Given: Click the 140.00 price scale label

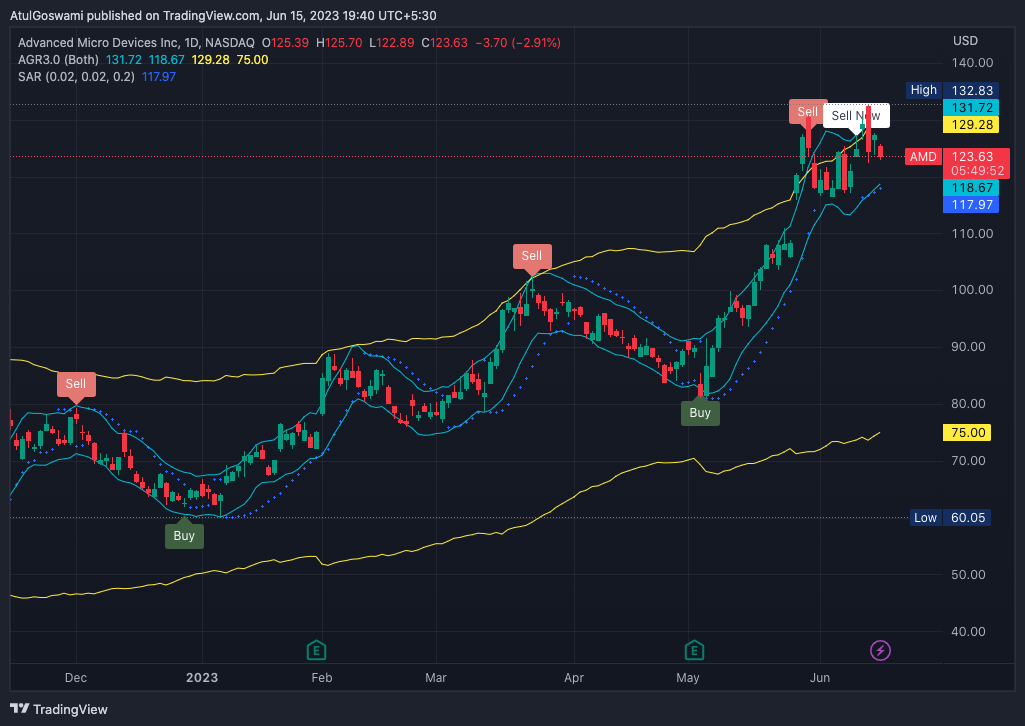Looking at the screenshot, I should pyautogui.click(x=972, y=63).
